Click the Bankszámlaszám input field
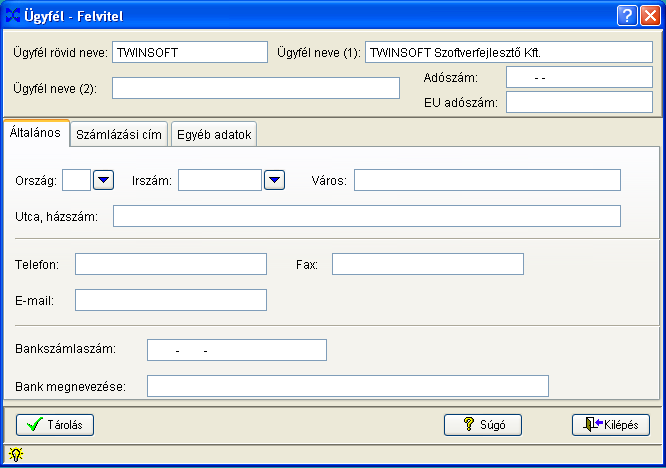The width and height of the screenshot is (666, 468). (237, 350)
